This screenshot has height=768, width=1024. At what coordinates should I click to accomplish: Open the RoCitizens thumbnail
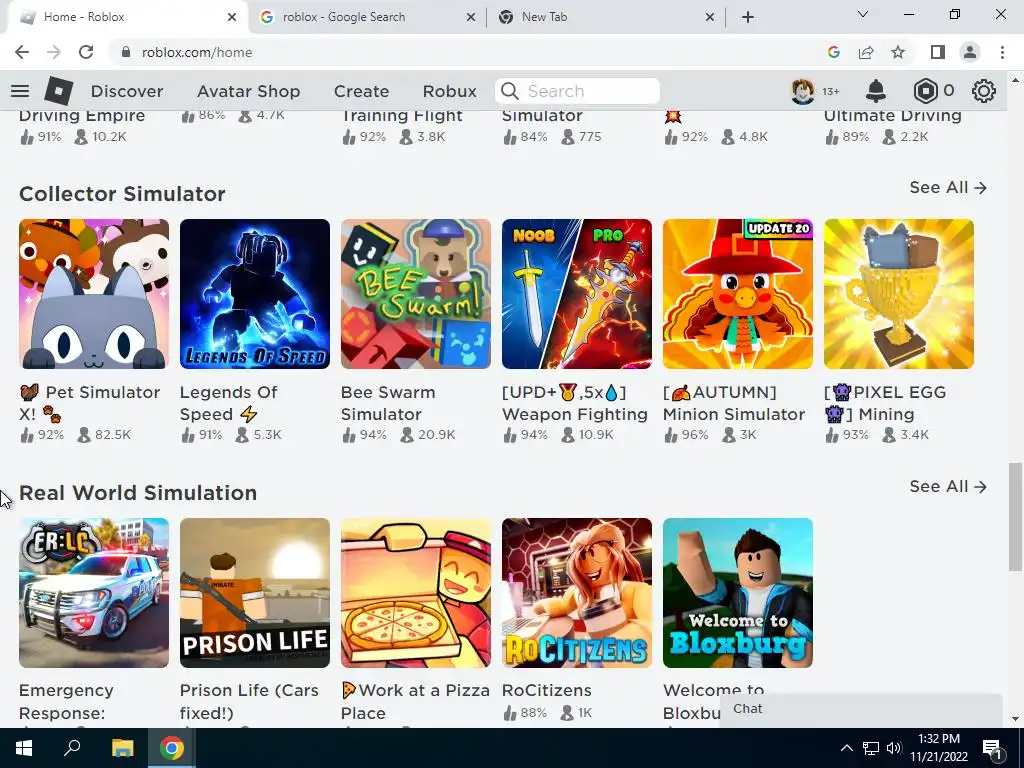pyautogui.click(x=577, y=593)
